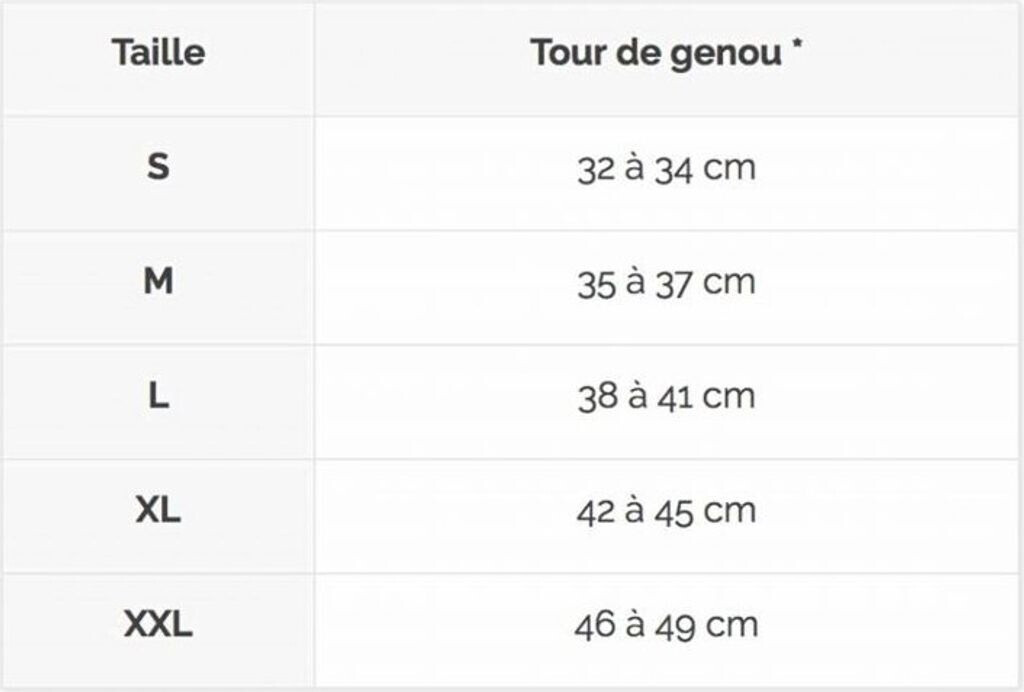Select the XL size label
Screen dimensions: 1024x692
coord(158,512)
